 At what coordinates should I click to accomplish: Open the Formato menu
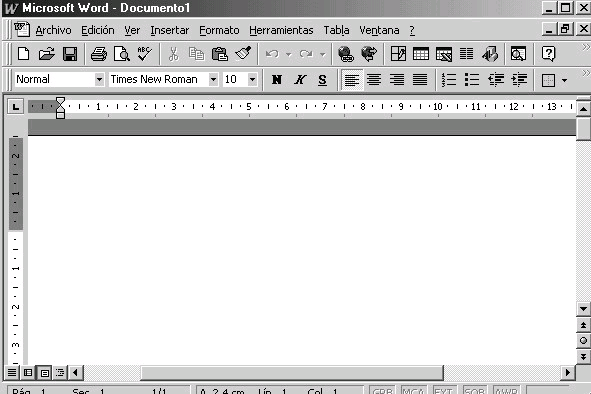[x=219, y=30]
